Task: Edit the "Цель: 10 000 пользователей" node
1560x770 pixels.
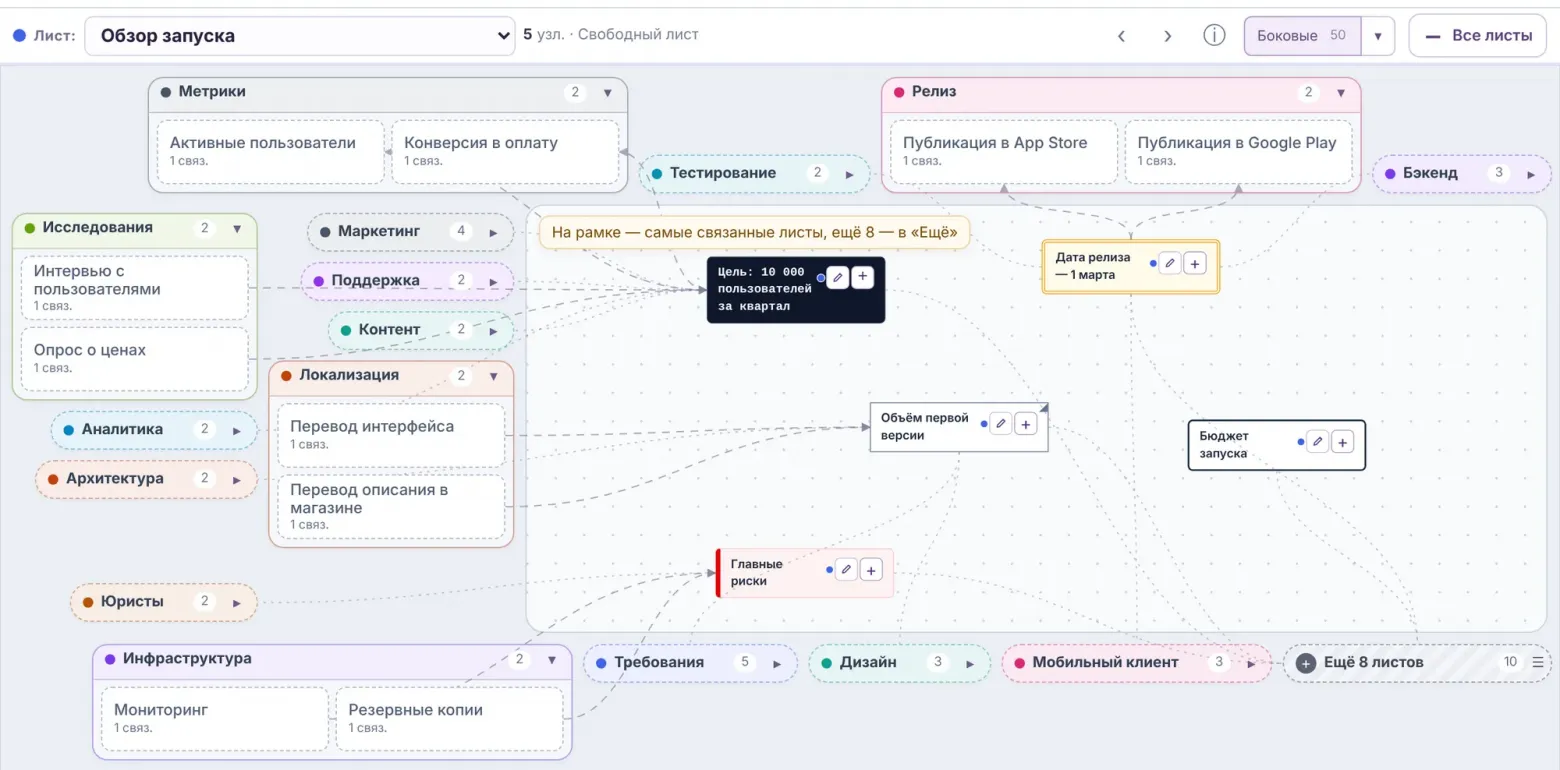Action: [x=838, y=278]
